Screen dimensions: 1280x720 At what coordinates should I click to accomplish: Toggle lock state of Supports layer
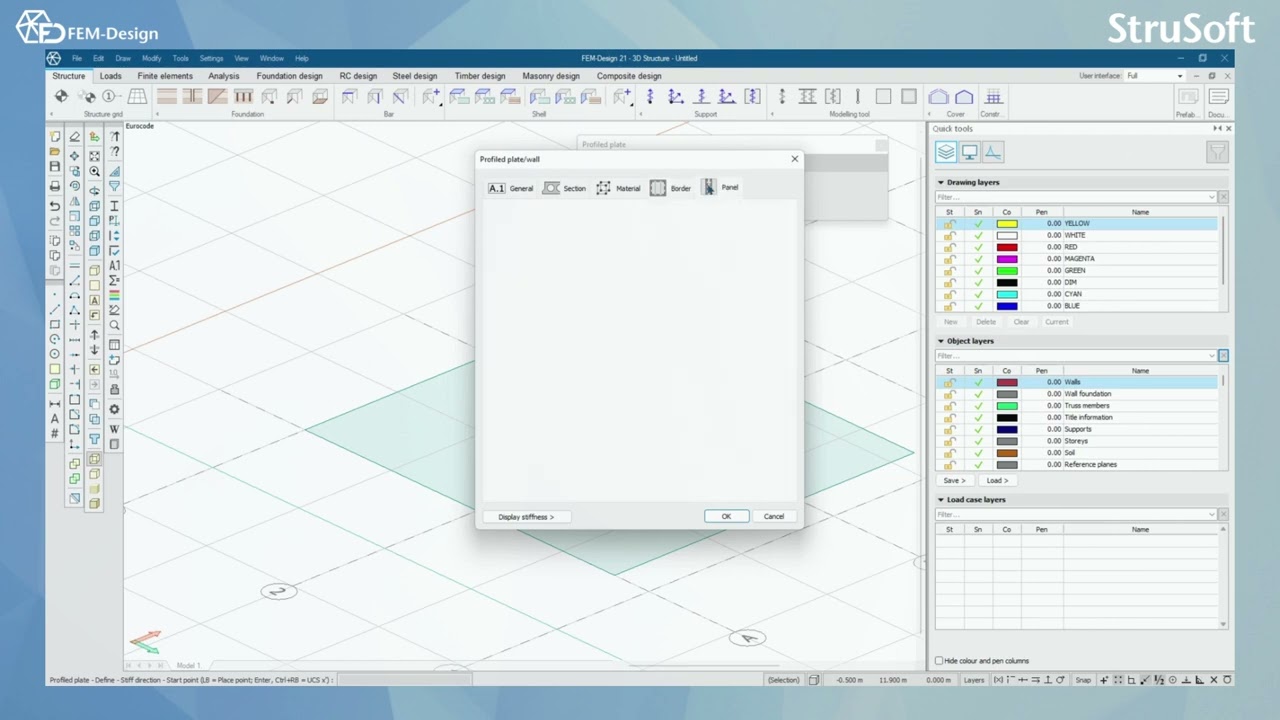point(949,429)
